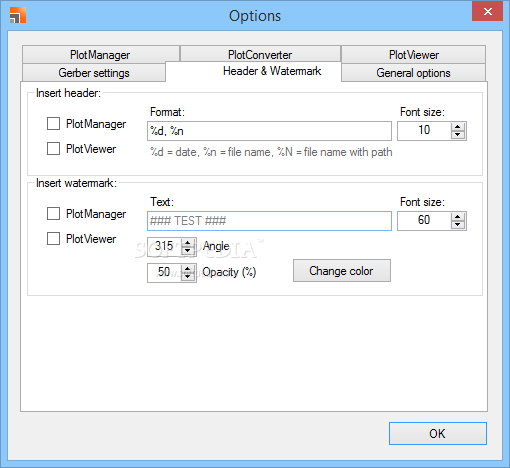The width and height of the screenshot is (510, 468).
Task: Click the format placeholder hint text
Action: point(271,152)
